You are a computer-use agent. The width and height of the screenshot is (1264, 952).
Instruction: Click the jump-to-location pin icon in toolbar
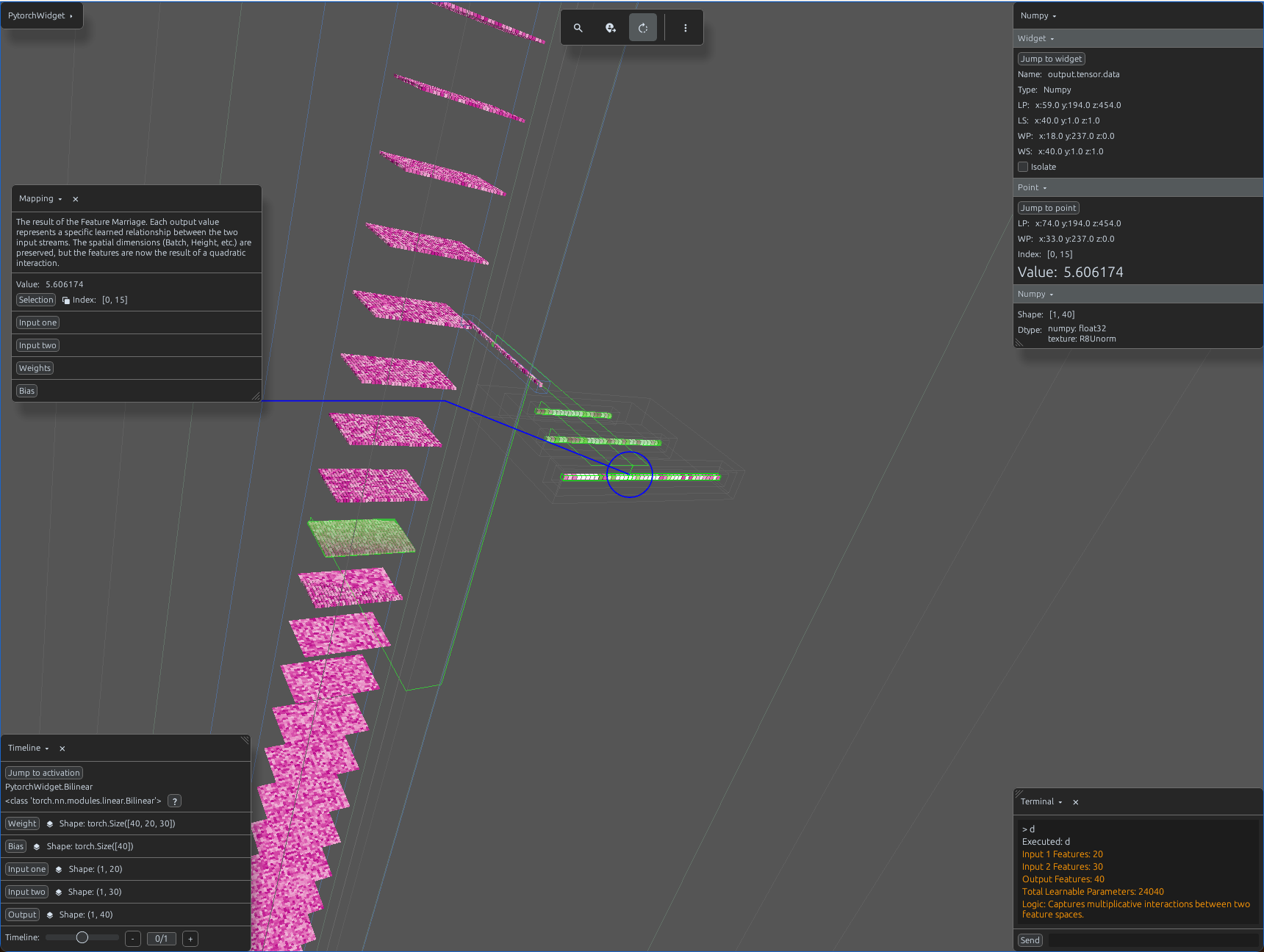(x=611, y=28)
